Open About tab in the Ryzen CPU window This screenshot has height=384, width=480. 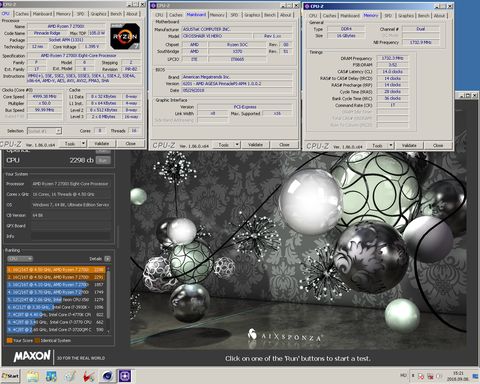132,14
